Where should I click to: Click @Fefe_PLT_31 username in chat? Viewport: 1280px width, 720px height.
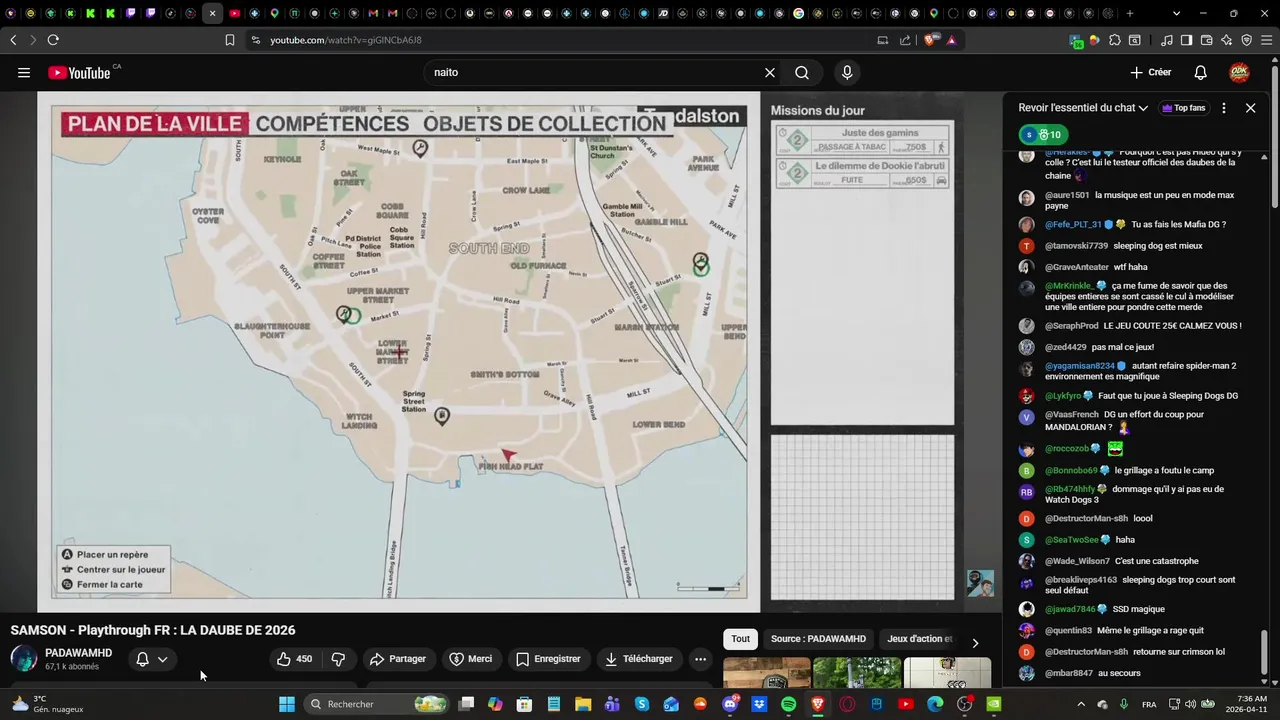click(1073, 225)
